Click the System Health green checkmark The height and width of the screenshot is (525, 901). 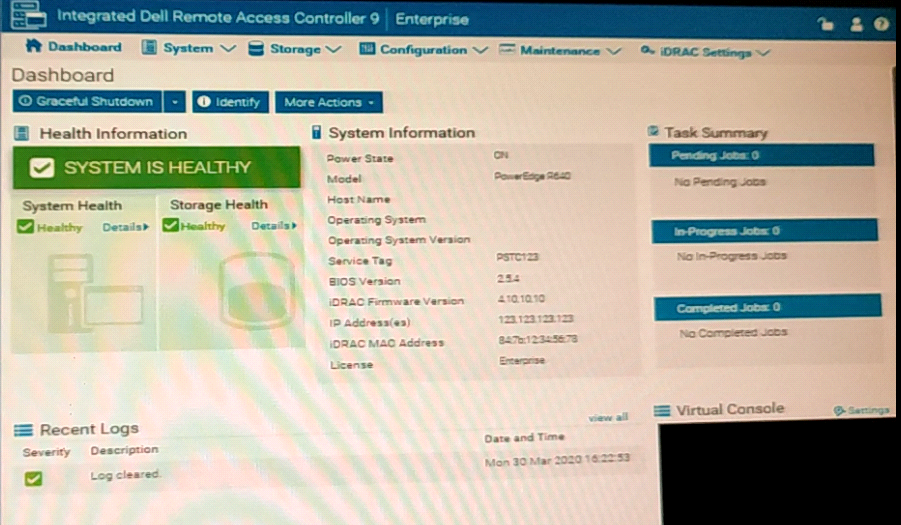(x=27, y=227)
